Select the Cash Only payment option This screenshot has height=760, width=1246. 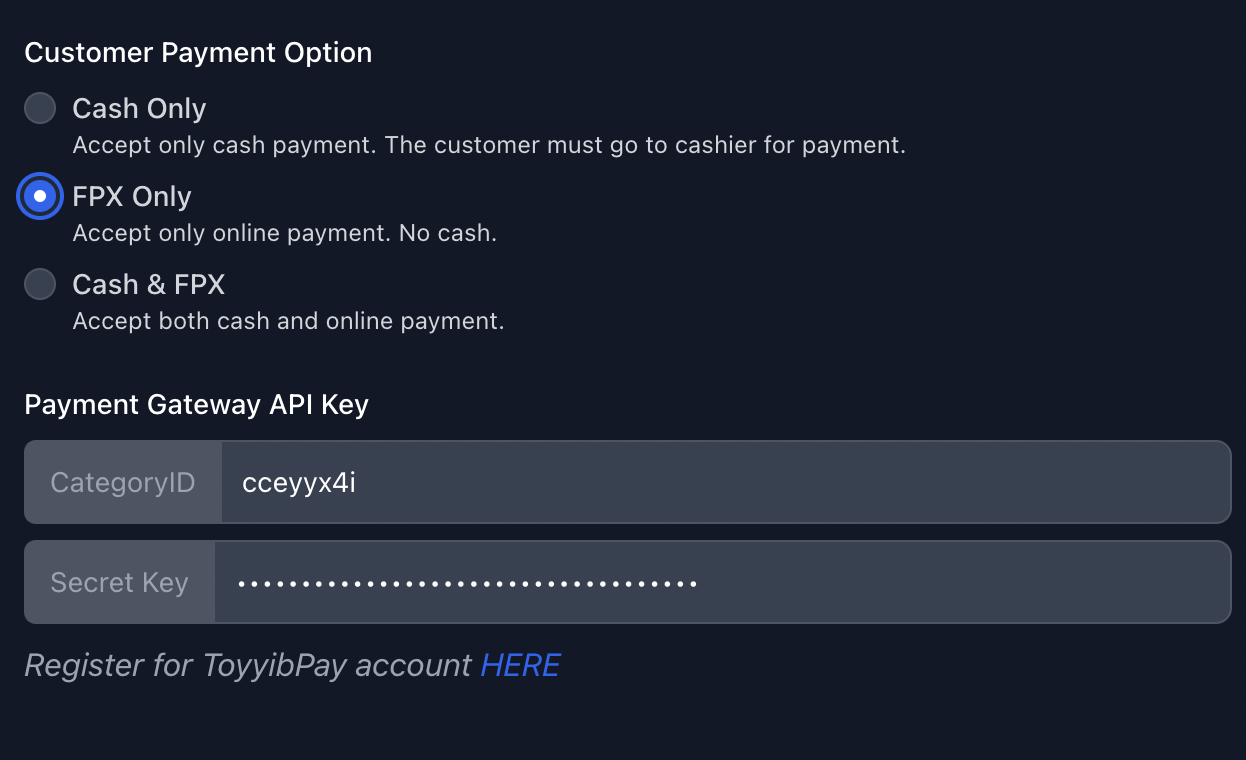coord(39,108)
